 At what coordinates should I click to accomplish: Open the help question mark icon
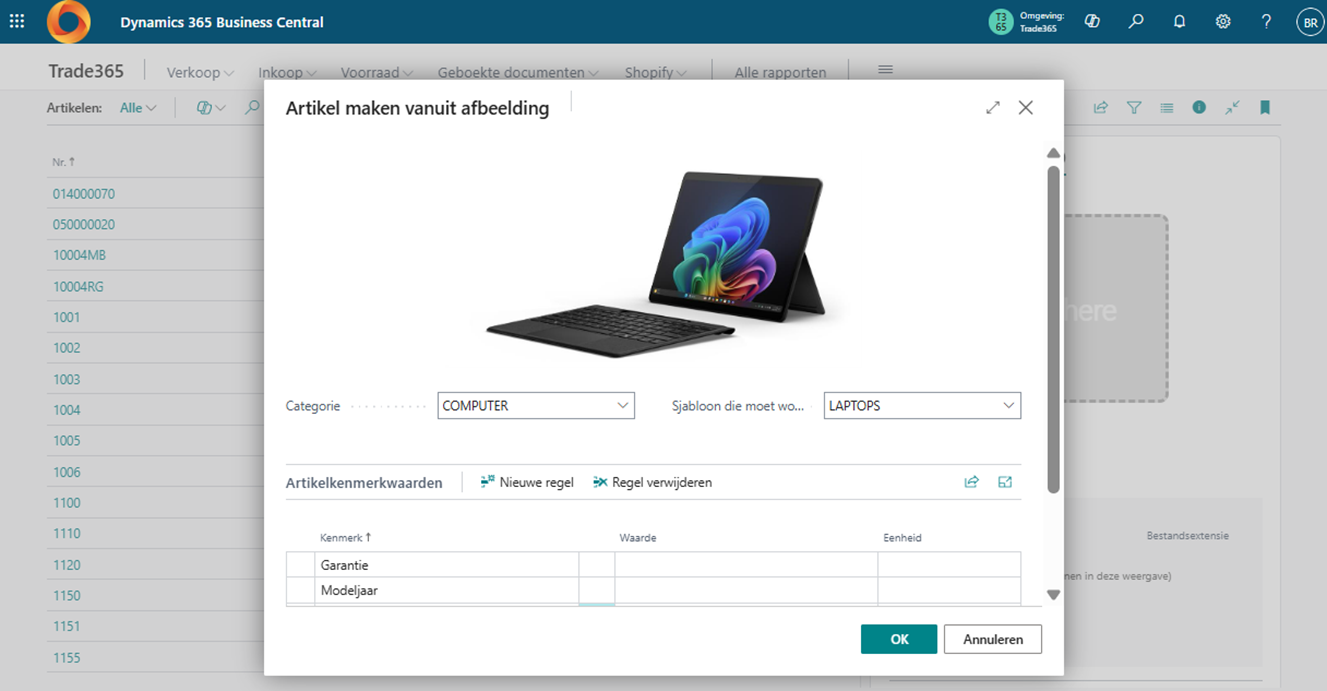pyautogui.click(x=1266, y=21)
